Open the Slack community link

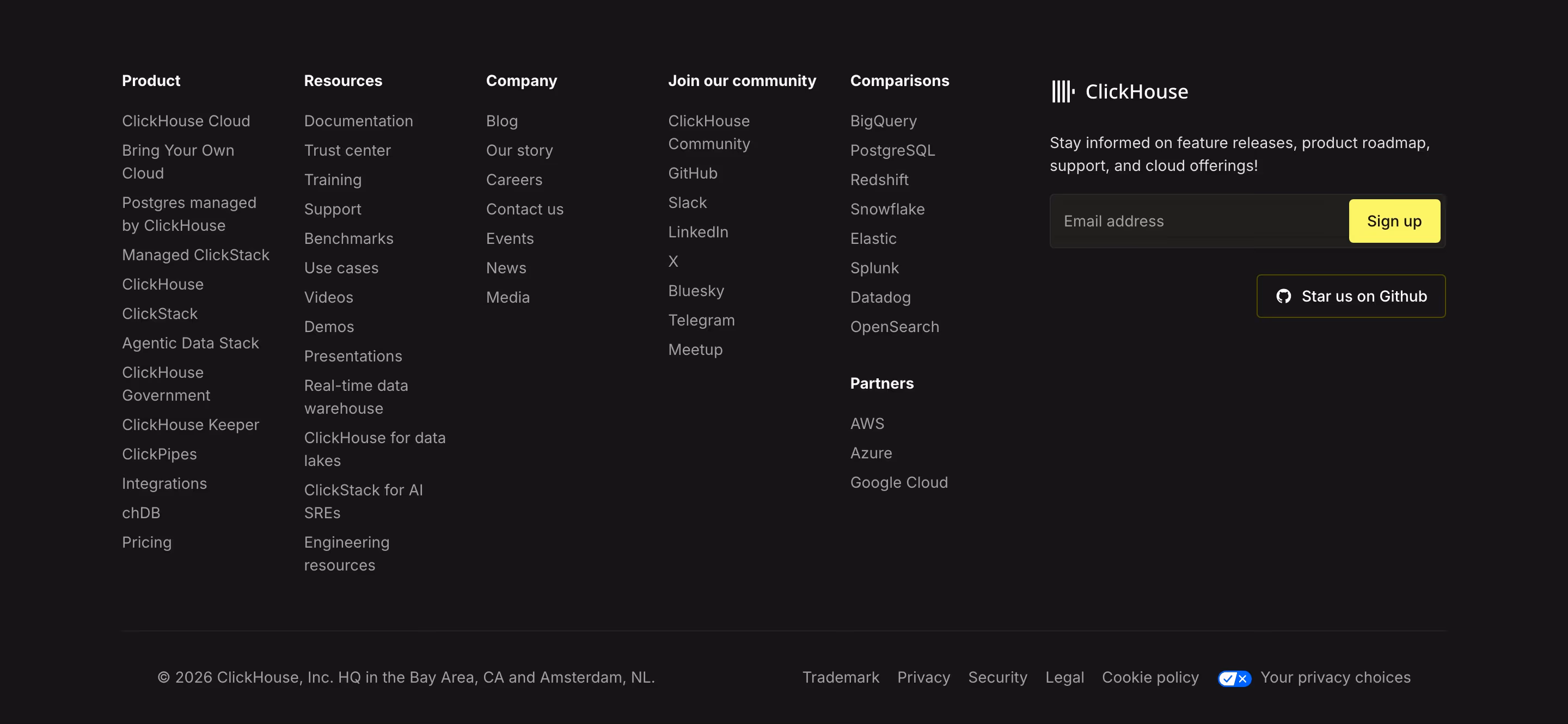(x=687, y=203)
